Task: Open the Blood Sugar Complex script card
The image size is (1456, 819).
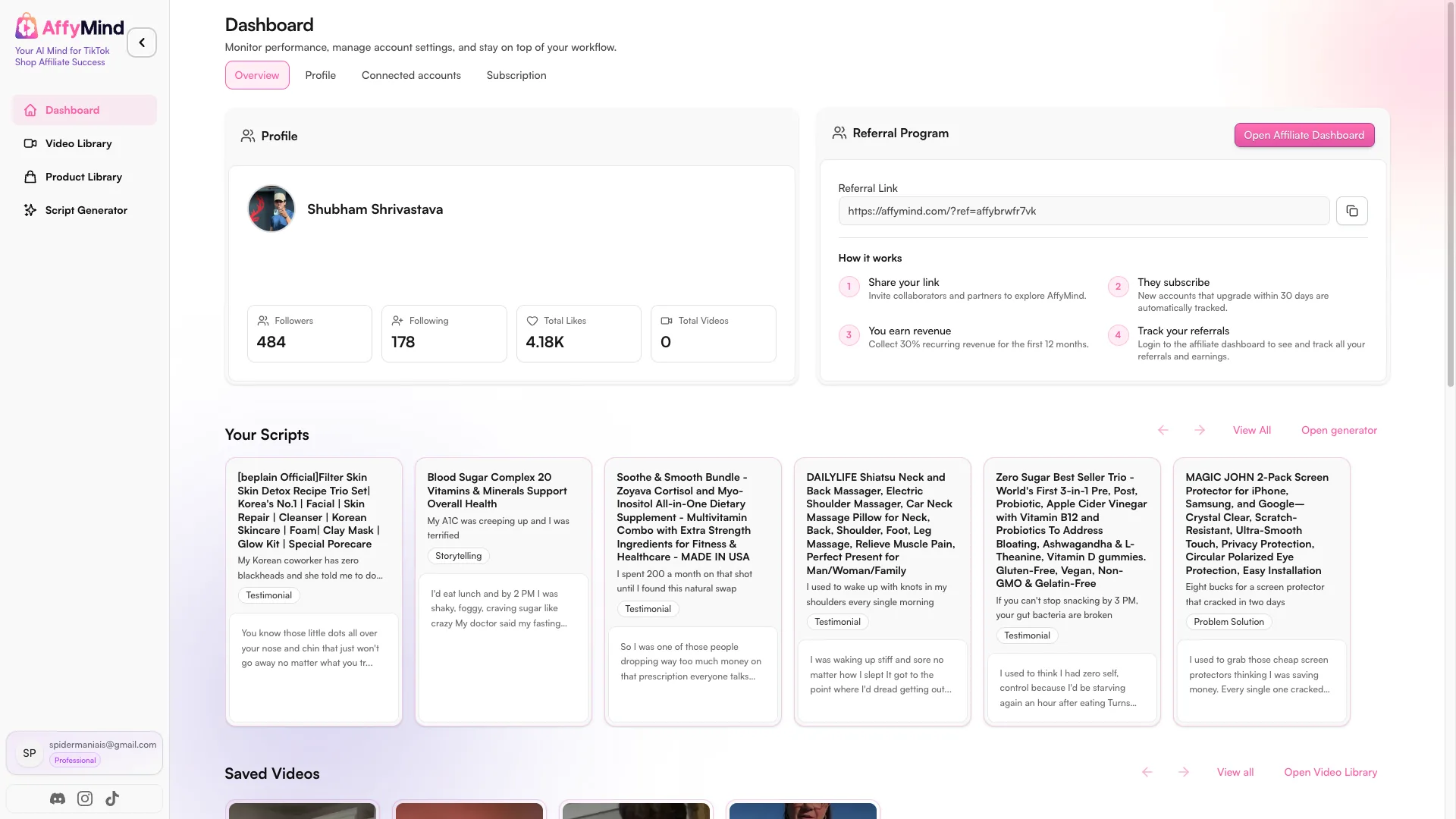Action: click(x=504, y=591)
